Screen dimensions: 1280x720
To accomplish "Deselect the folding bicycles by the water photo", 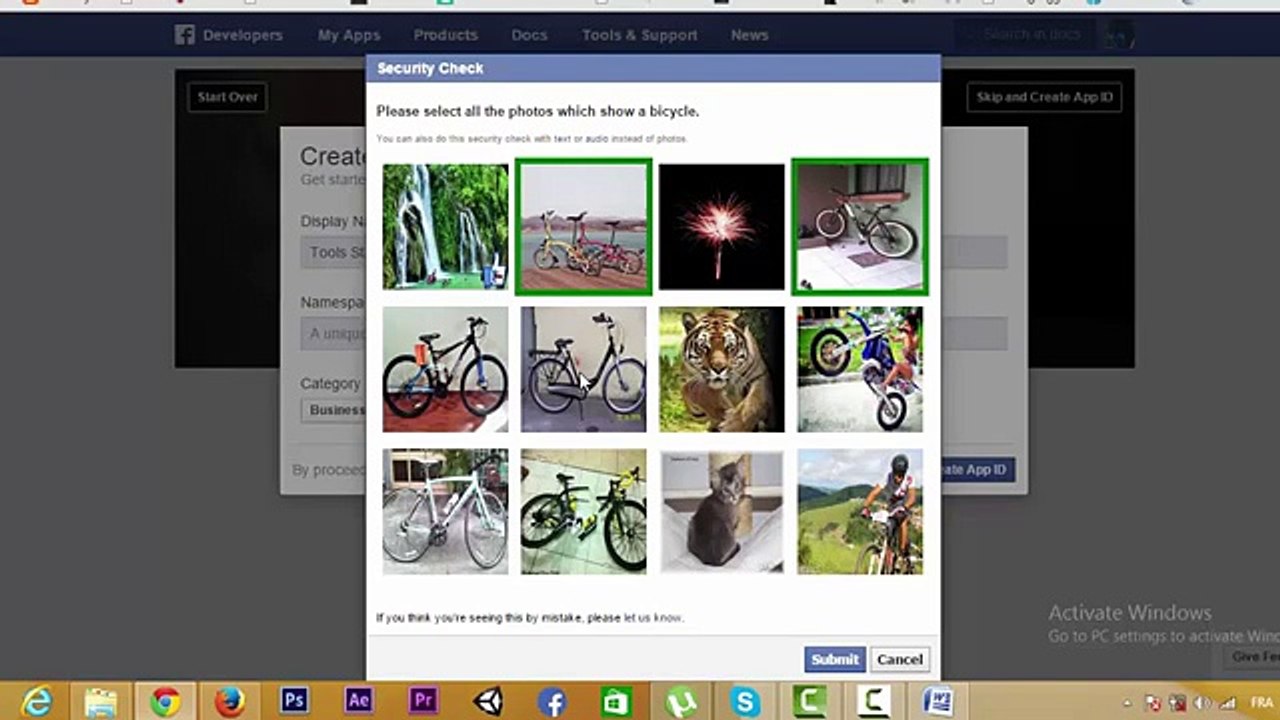I will tap(583, 227).
